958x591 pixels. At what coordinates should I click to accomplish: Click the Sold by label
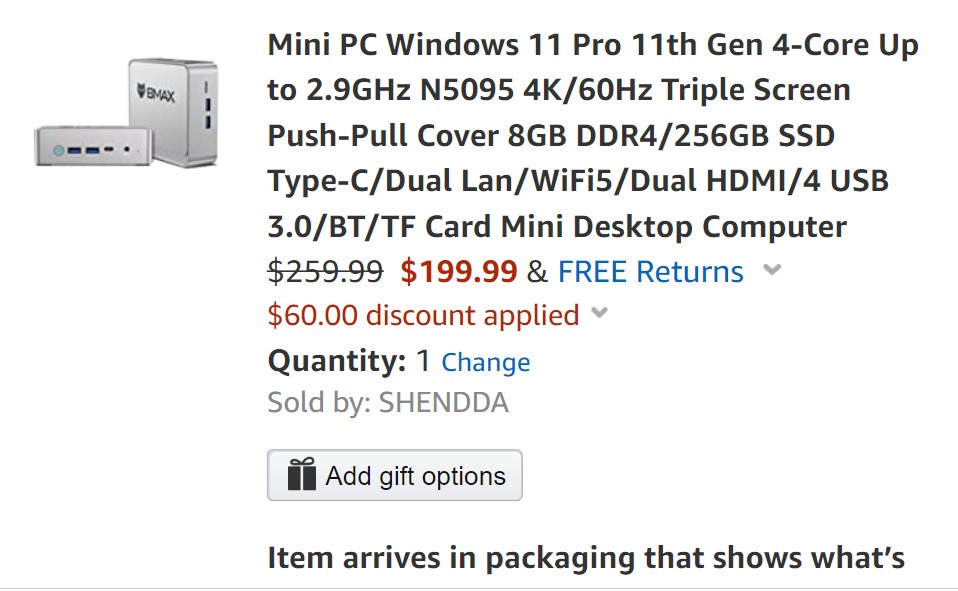321,402
